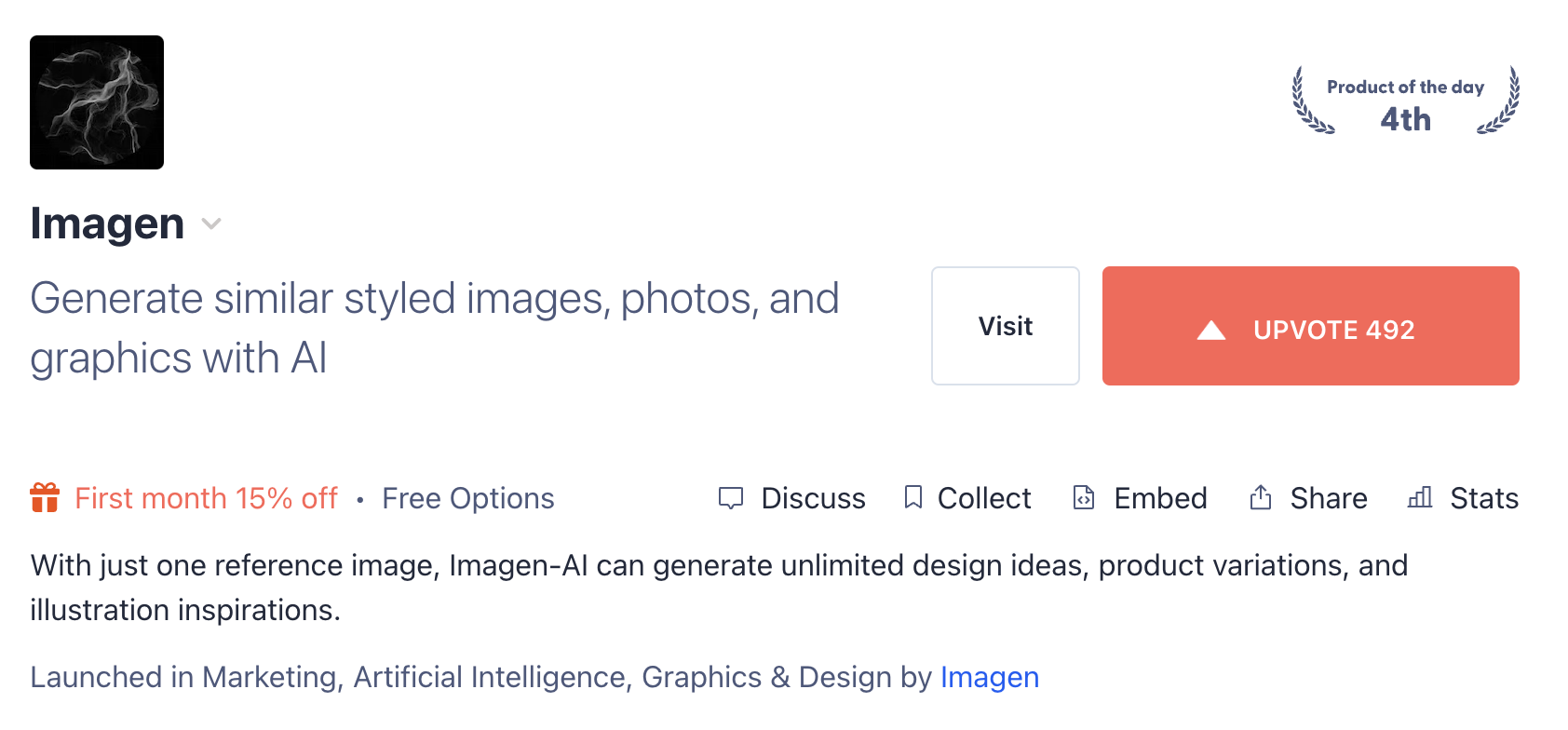1568x730 pixels.
Task: Follow the blue Imagen maker link
Action: (989, 677)
